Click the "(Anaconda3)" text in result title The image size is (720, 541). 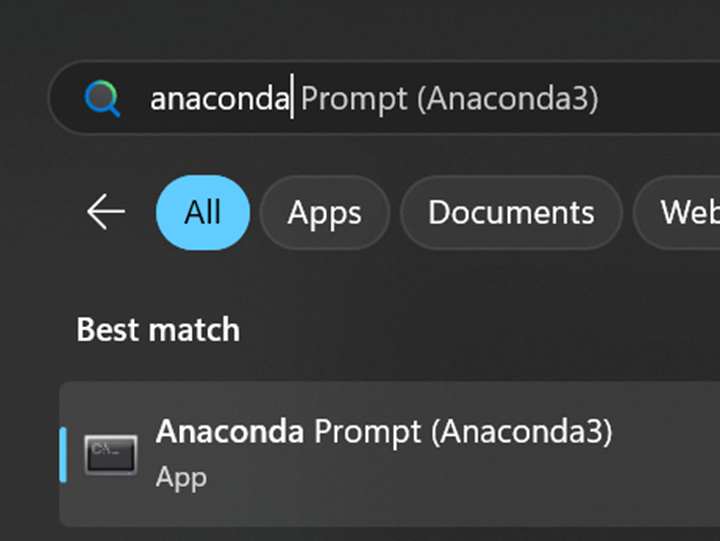point(522,432)
